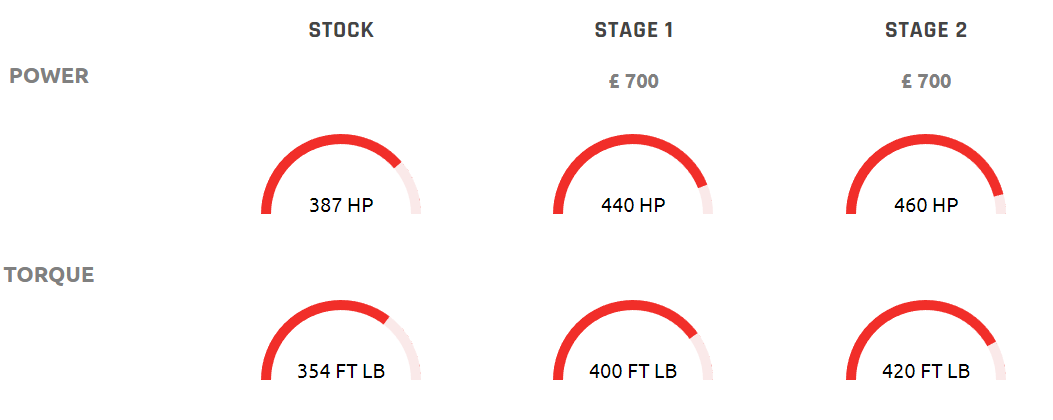Open the STAGE 2 column heading
This screenshot has width=1053, height=420.
926,30
